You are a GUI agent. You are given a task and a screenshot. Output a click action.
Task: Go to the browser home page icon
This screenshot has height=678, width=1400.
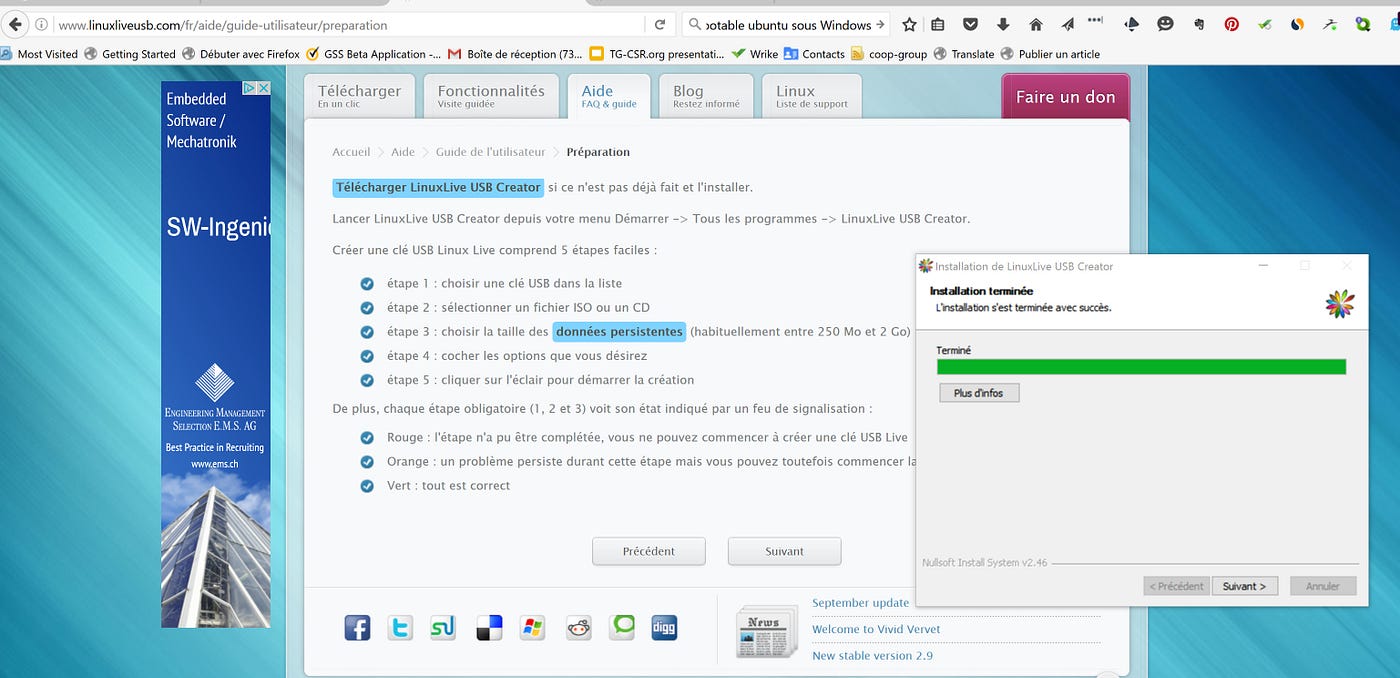tap(1035, 25)
